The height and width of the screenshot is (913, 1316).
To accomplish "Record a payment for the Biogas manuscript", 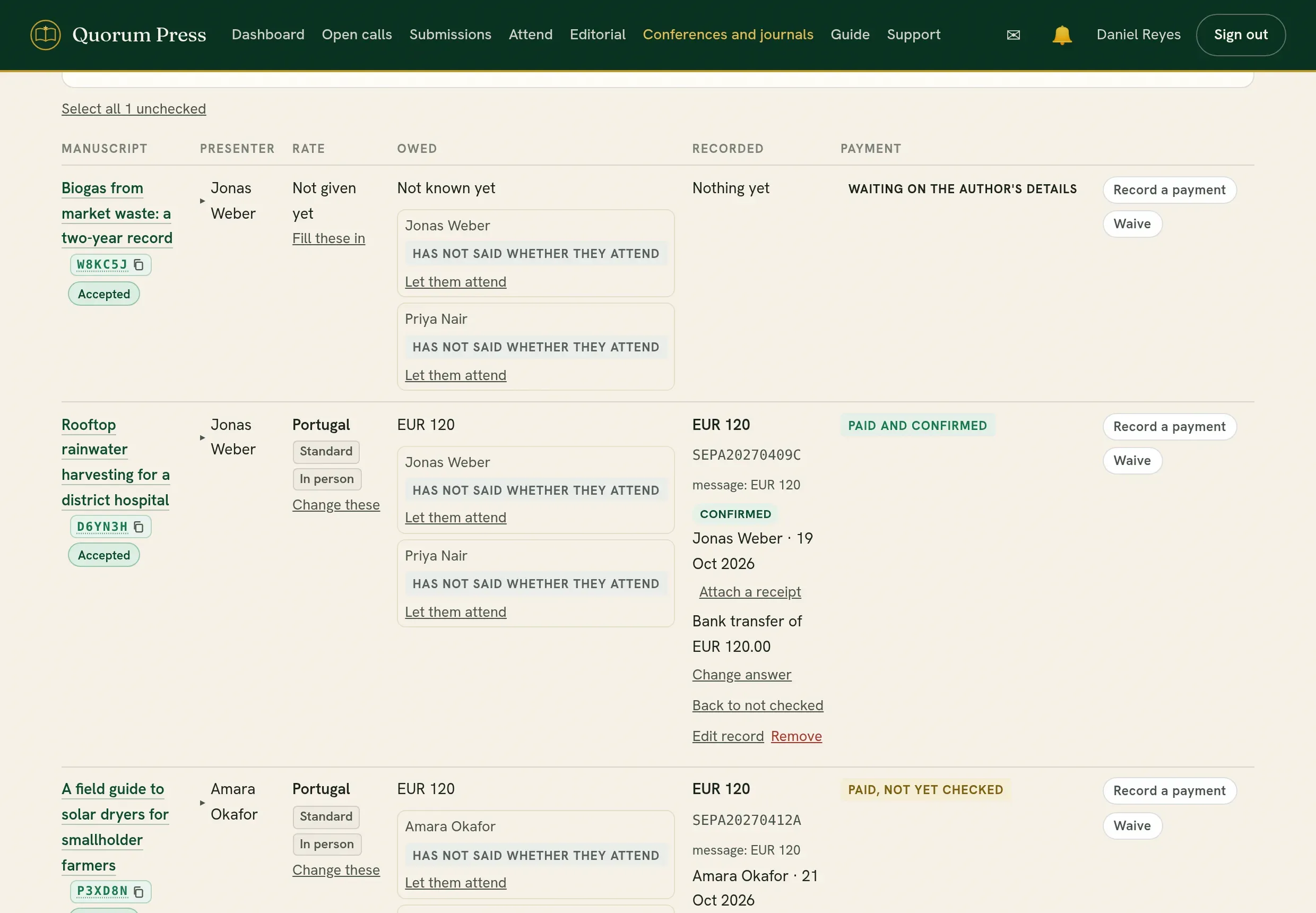I will click(1169, 190).
